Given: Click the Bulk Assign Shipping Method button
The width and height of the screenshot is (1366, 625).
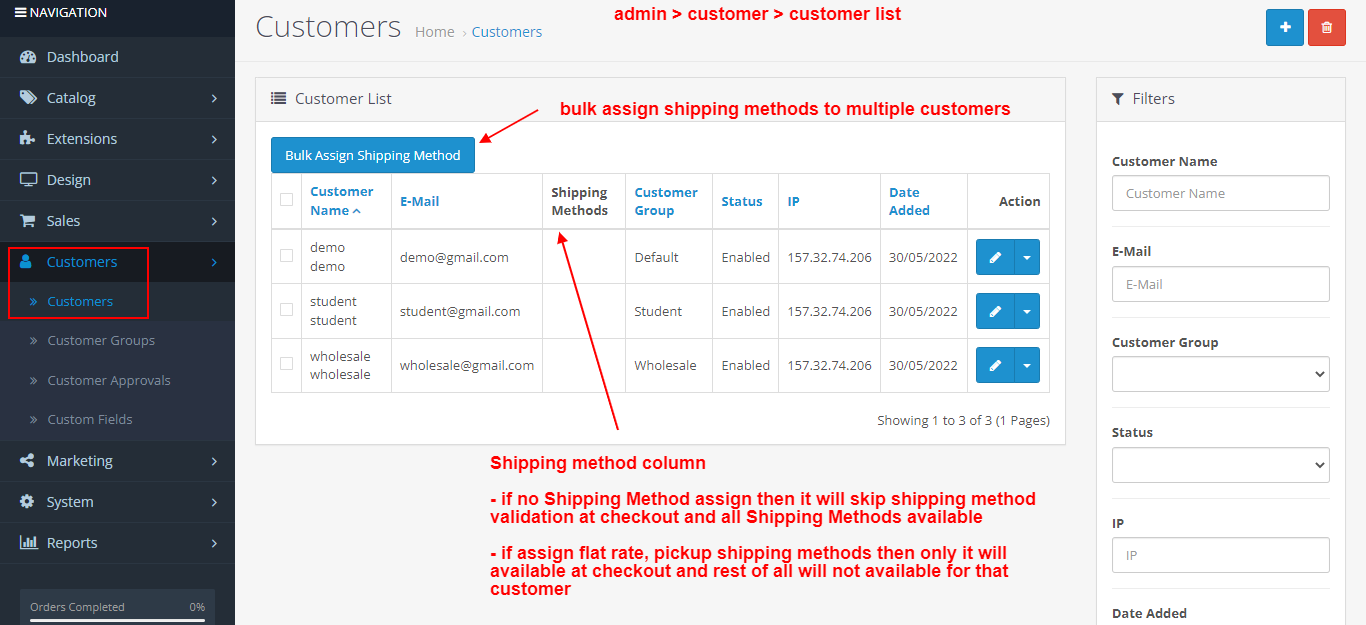Looking at the screenshot, I should [x=372, y=155].
